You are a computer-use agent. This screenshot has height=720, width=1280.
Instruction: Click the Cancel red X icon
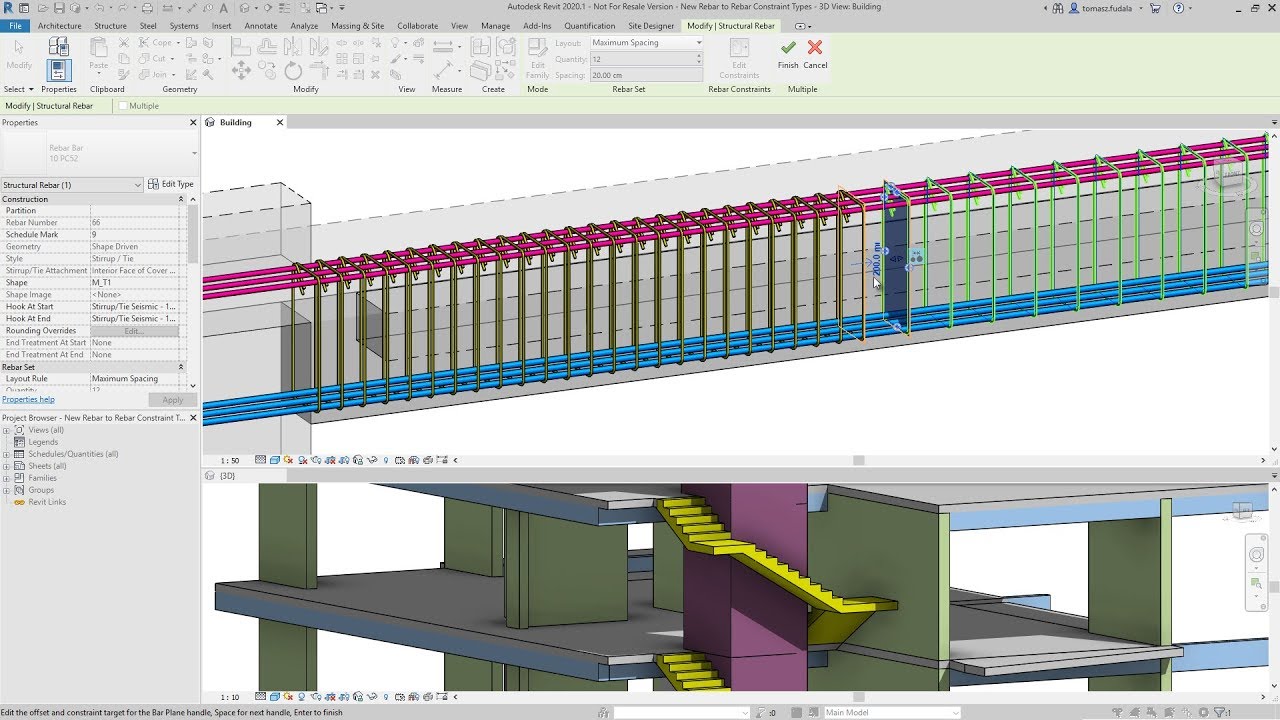pos(815,48)
